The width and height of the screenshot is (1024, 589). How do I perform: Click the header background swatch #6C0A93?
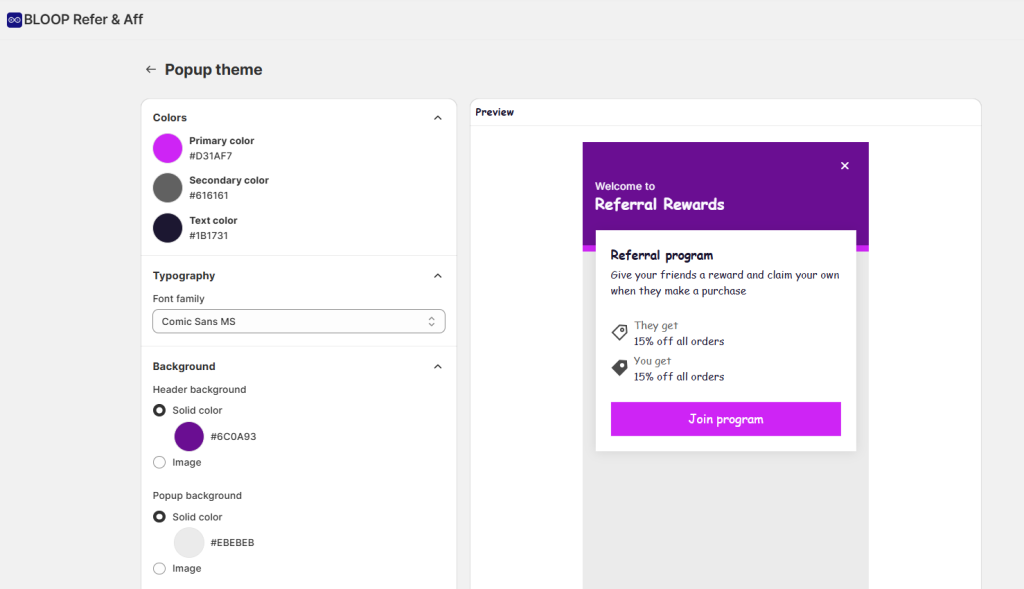[189, 436]
